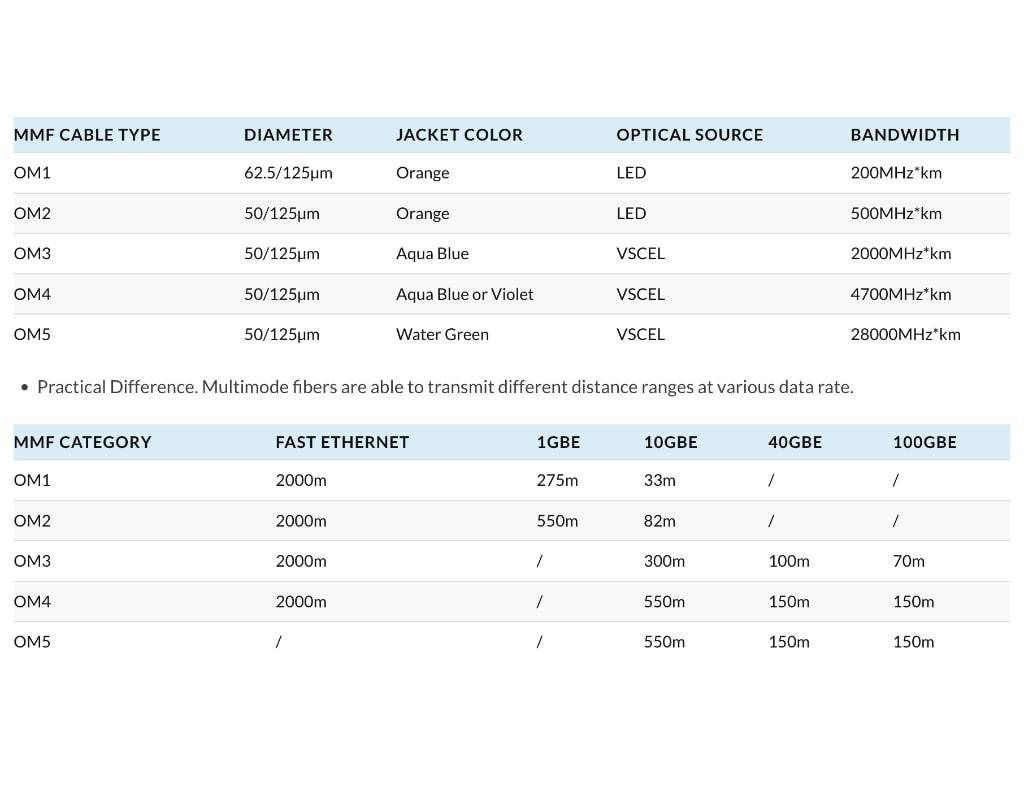
Task: Select 150m 100GBE distance in OM5 row
Action: click(x=914, y=642)
